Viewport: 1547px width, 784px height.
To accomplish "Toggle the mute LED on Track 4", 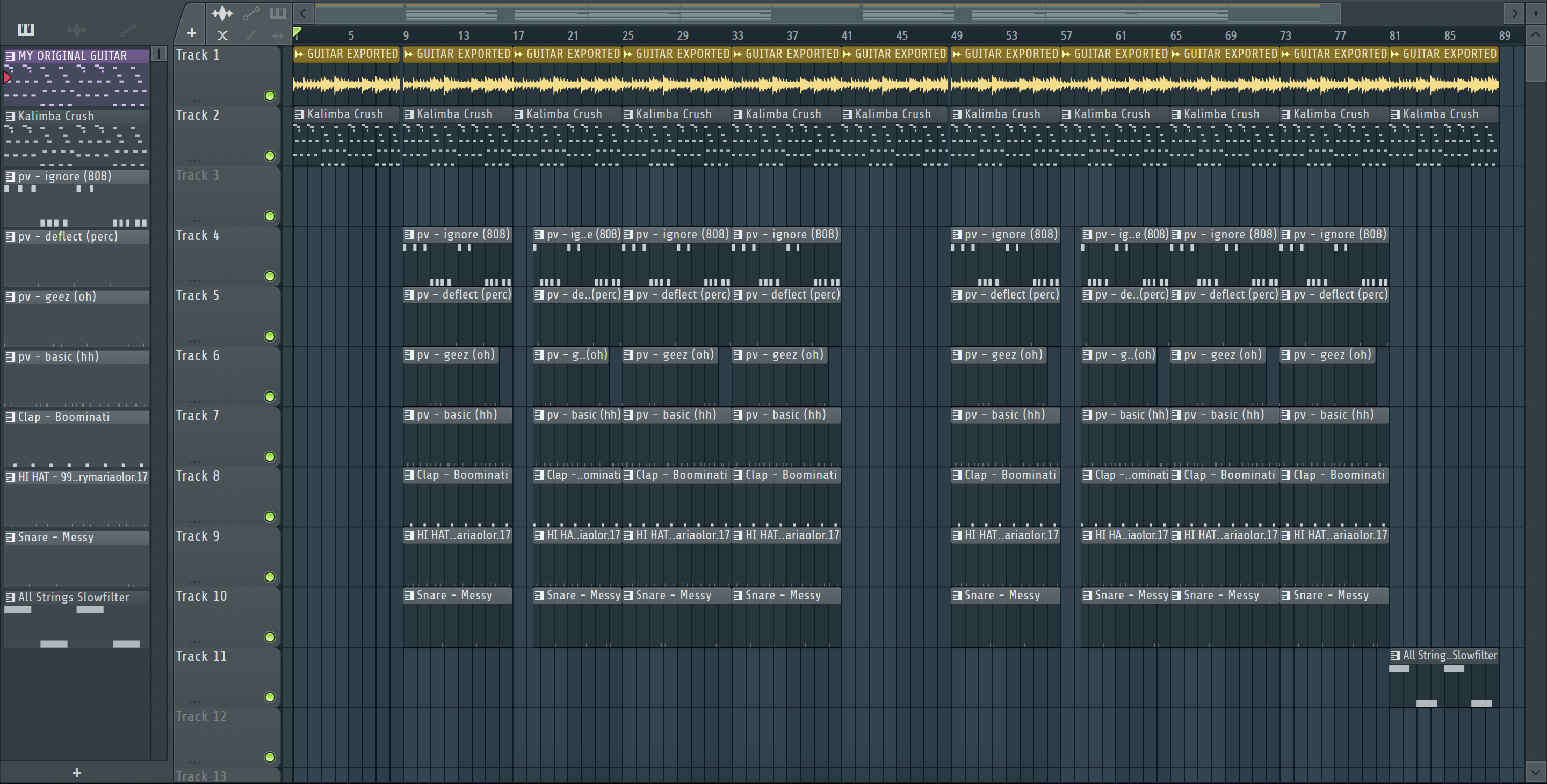I will (270, 276).
